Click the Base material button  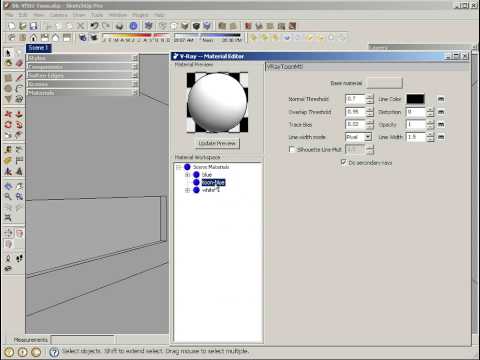[384, 83]
